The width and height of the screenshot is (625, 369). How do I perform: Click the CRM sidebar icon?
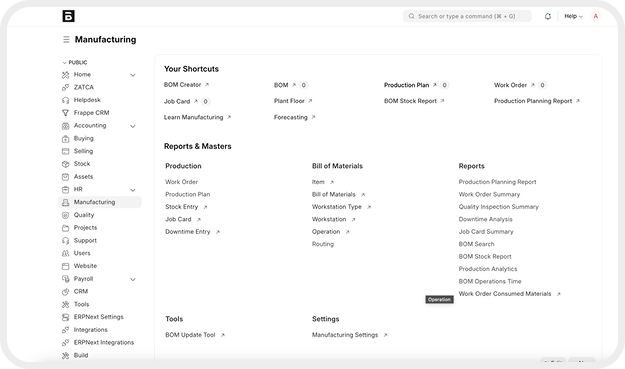point(65,292)
